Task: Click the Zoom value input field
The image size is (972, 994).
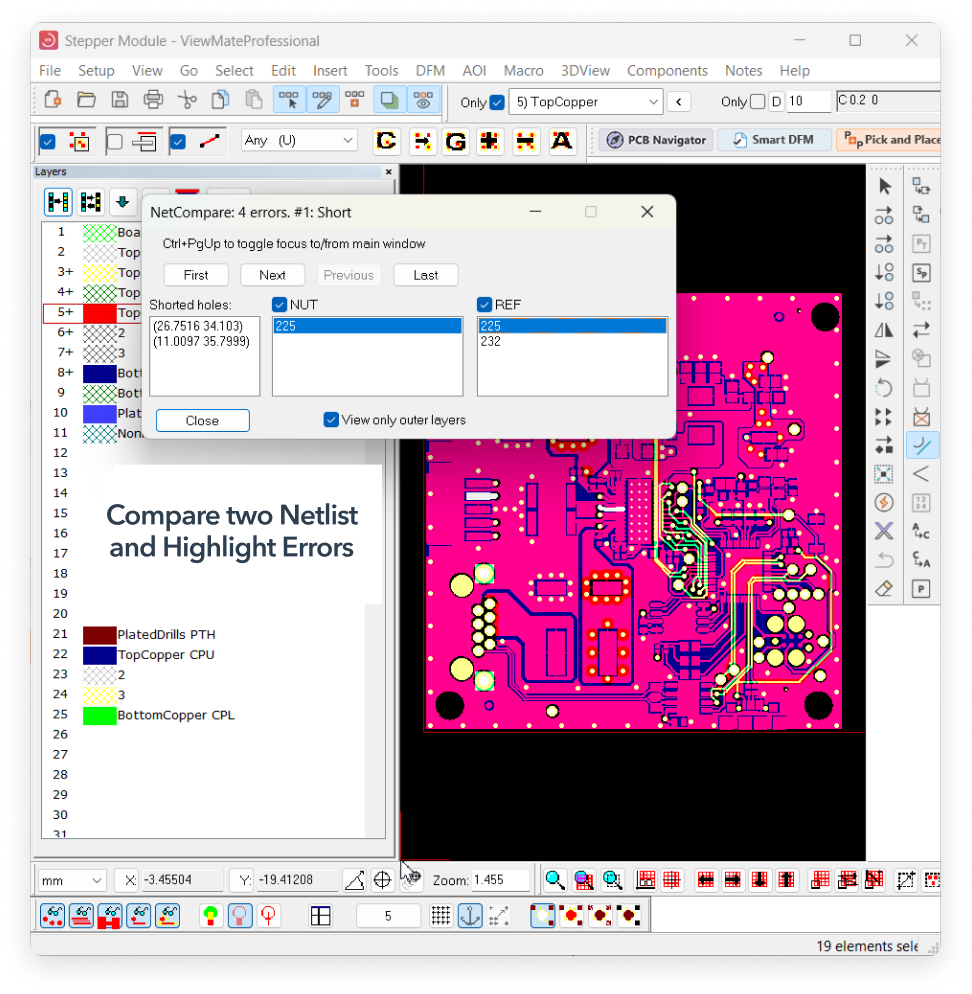Action: click(x=500, y=881)
